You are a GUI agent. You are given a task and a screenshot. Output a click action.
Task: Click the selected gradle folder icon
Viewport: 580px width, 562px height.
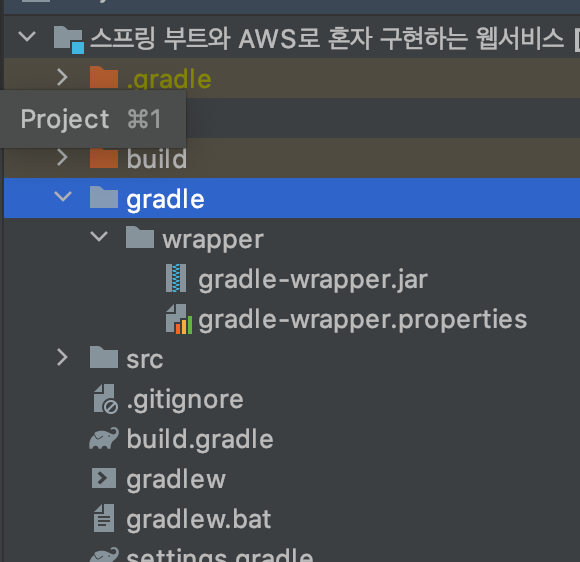coord(104,197)
